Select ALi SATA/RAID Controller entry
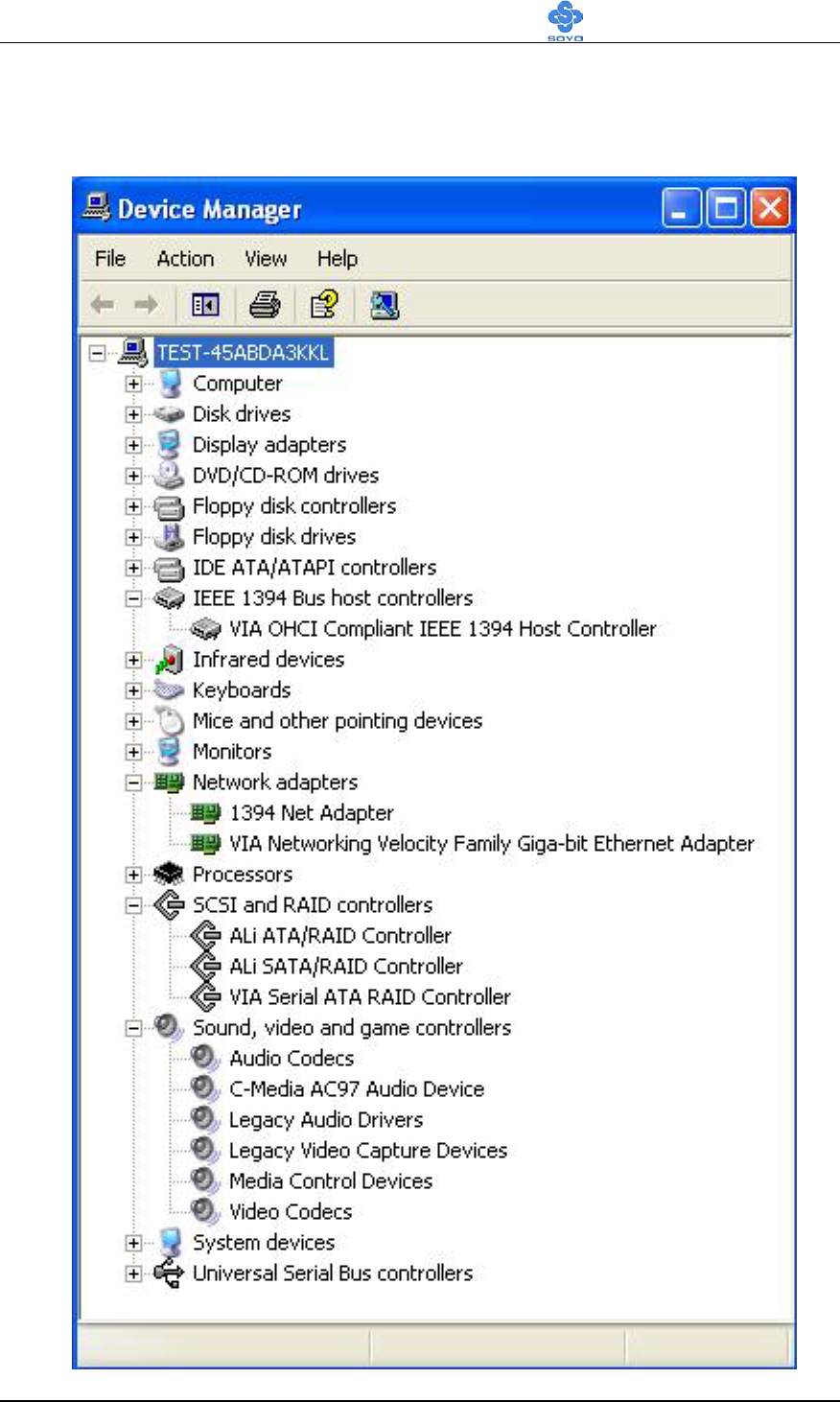The image size is (840, 1402). (346, 967)
